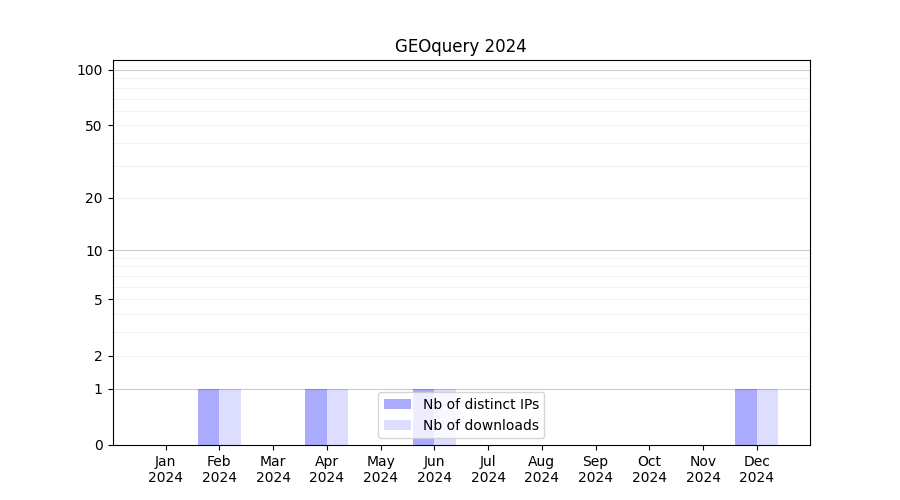Click the Jul 2024 x-axis label

488,469
